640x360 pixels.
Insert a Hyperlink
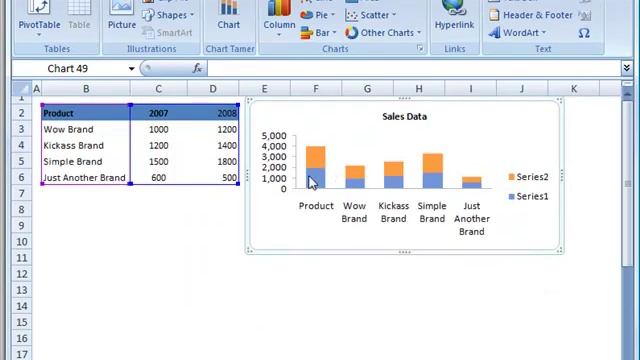[454, 15]
